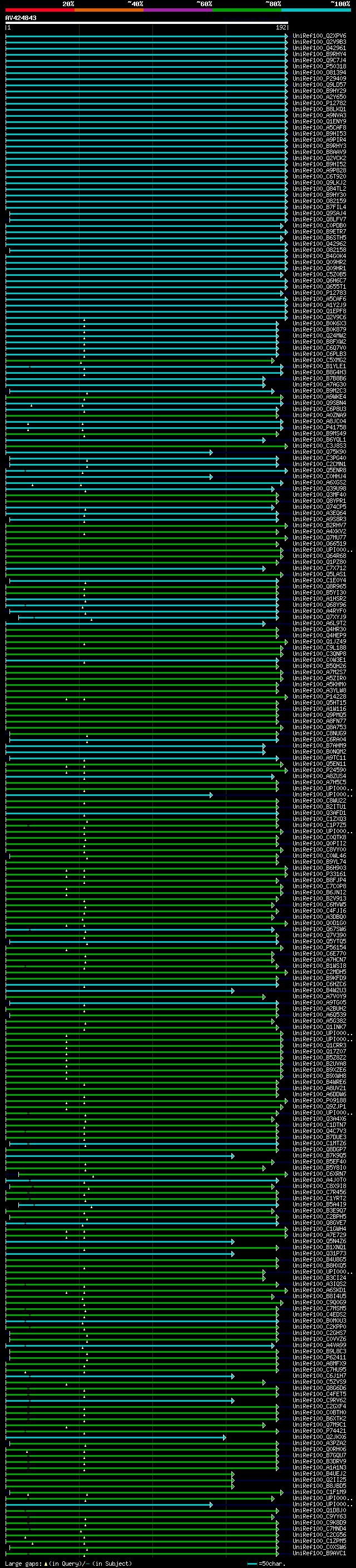Click the arrowhead of UniRef100_B6YQL1 alignment
356x1568 pixels.
point(264,440)
